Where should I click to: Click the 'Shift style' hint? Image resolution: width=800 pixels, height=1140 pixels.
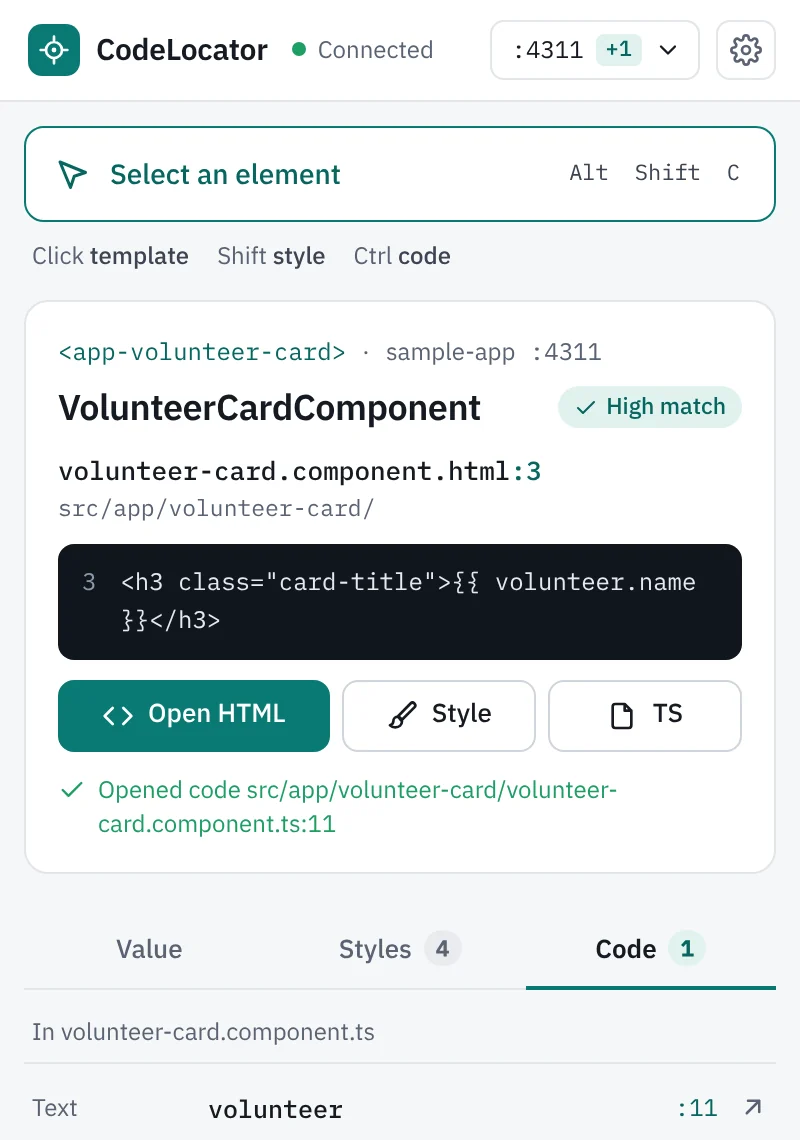271,256
